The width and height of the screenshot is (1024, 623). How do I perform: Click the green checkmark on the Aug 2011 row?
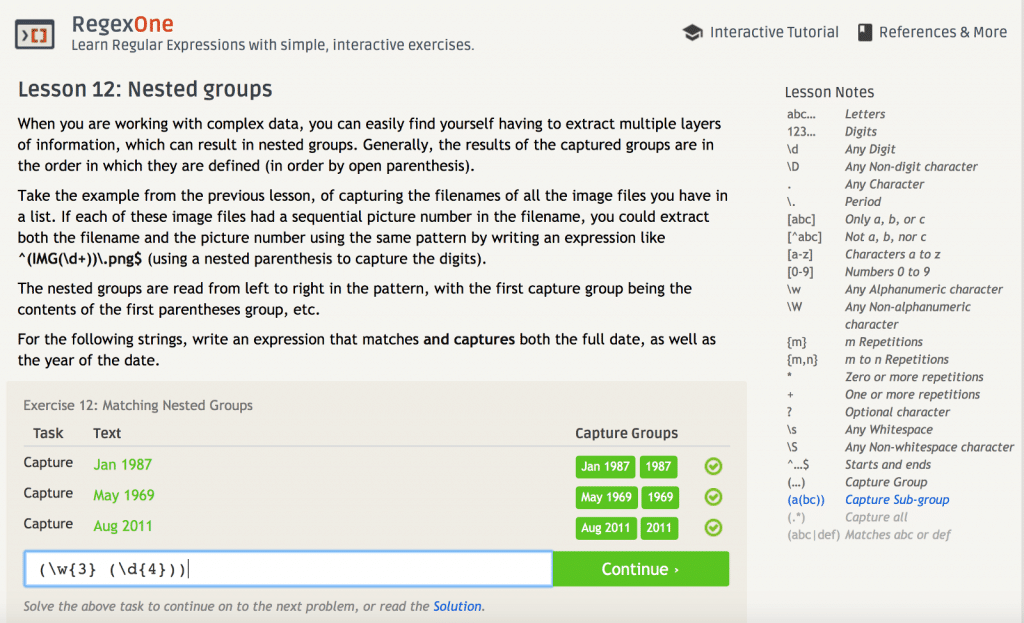click(x=713, y=528)
